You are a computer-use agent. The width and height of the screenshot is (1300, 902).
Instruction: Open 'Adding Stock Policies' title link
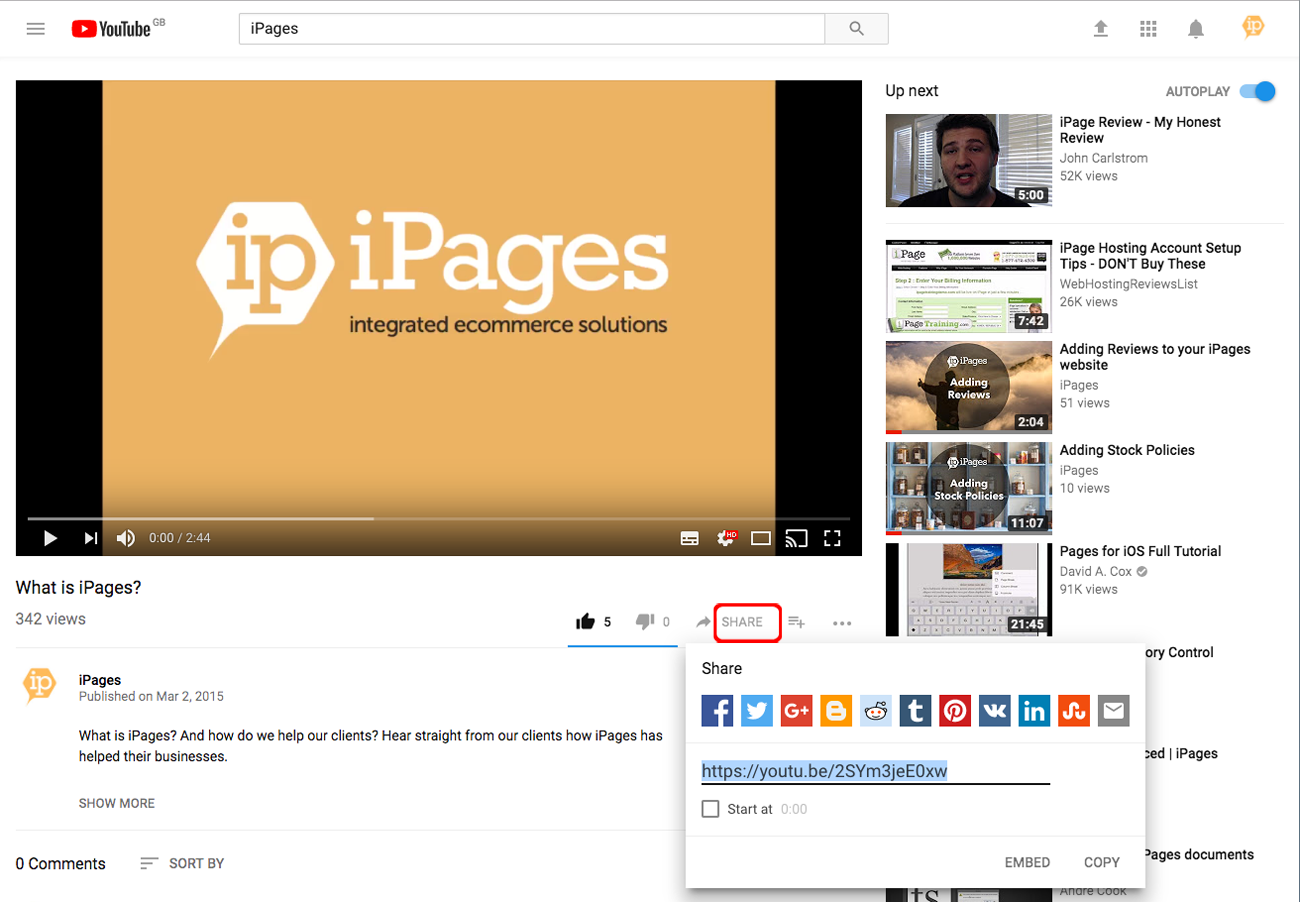(1127, 450)
